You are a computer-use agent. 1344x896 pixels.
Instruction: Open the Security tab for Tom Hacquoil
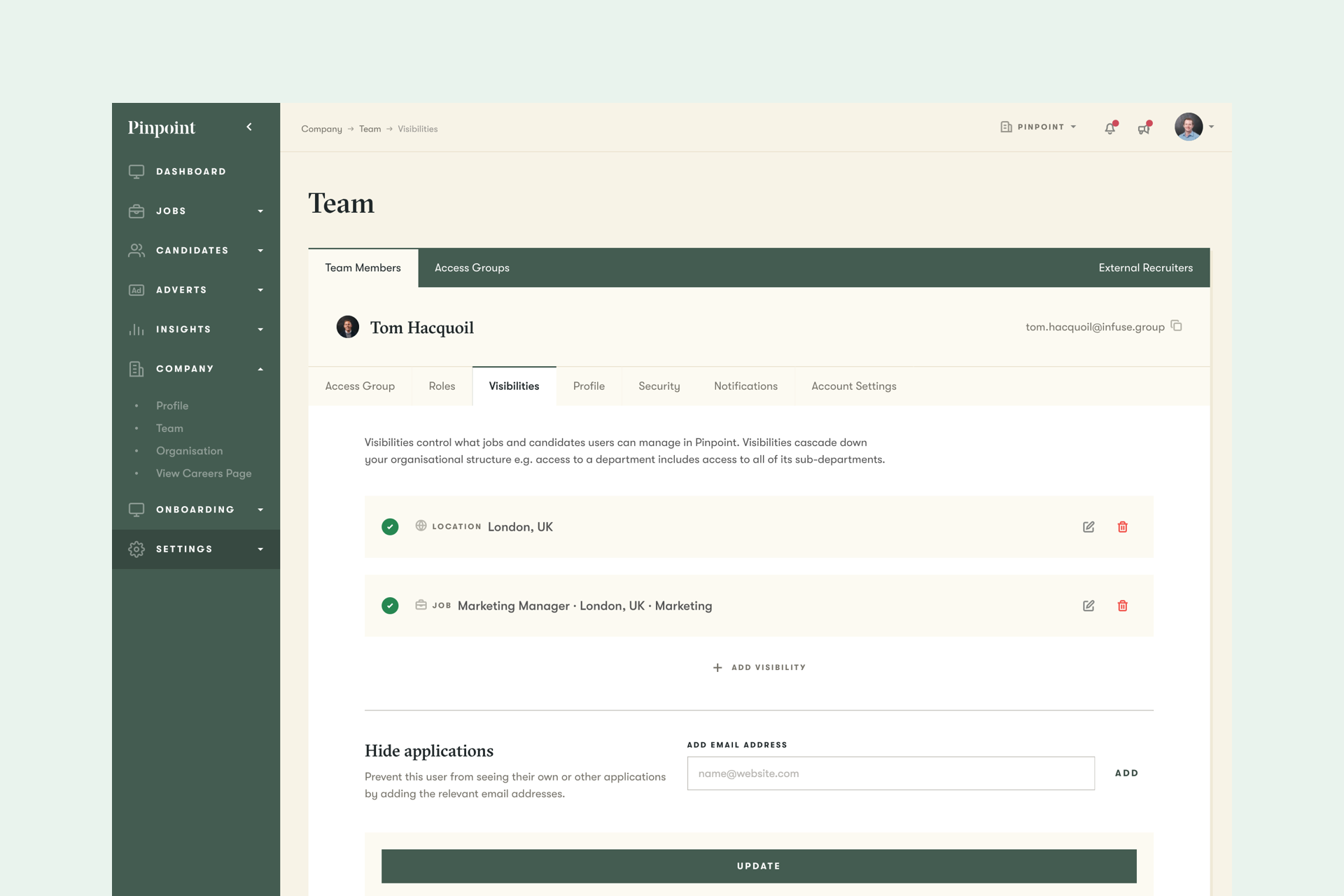point(659,386)
